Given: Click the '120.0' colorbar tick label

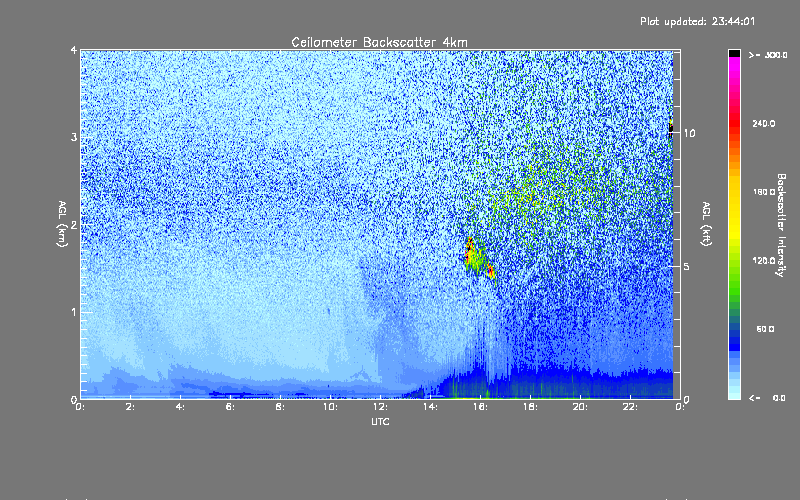Looking at the screenshot, I should click(x=764, y=260).
